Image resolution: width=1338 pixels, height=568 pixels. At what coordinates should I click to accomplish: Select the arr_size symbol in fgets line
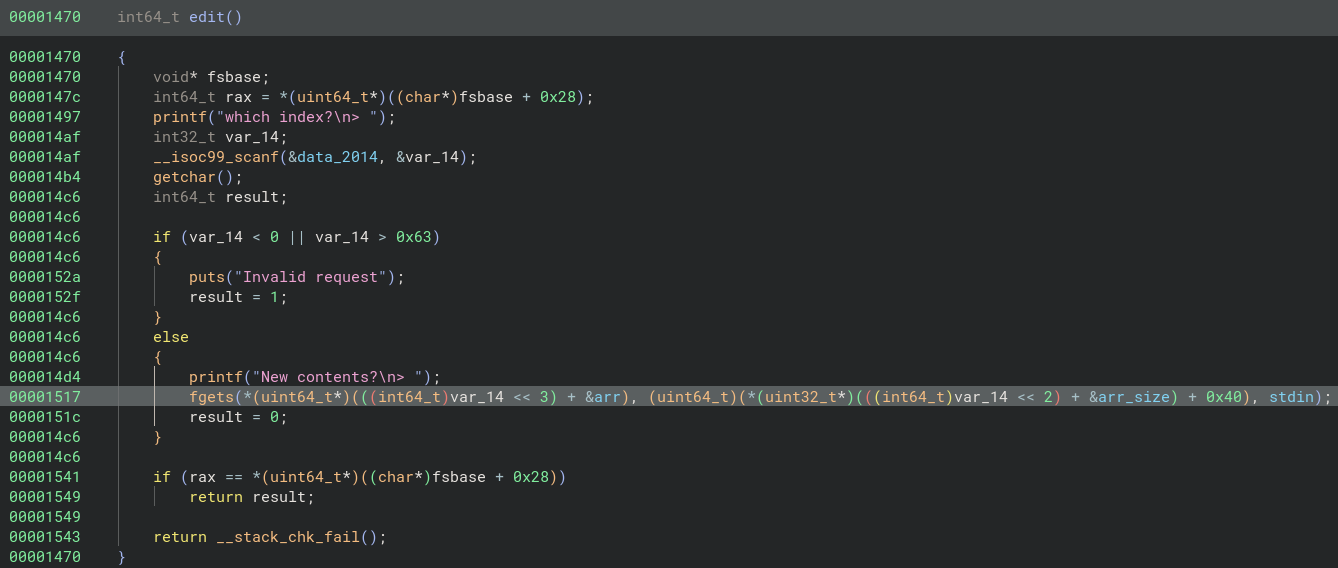point(1132,397)
